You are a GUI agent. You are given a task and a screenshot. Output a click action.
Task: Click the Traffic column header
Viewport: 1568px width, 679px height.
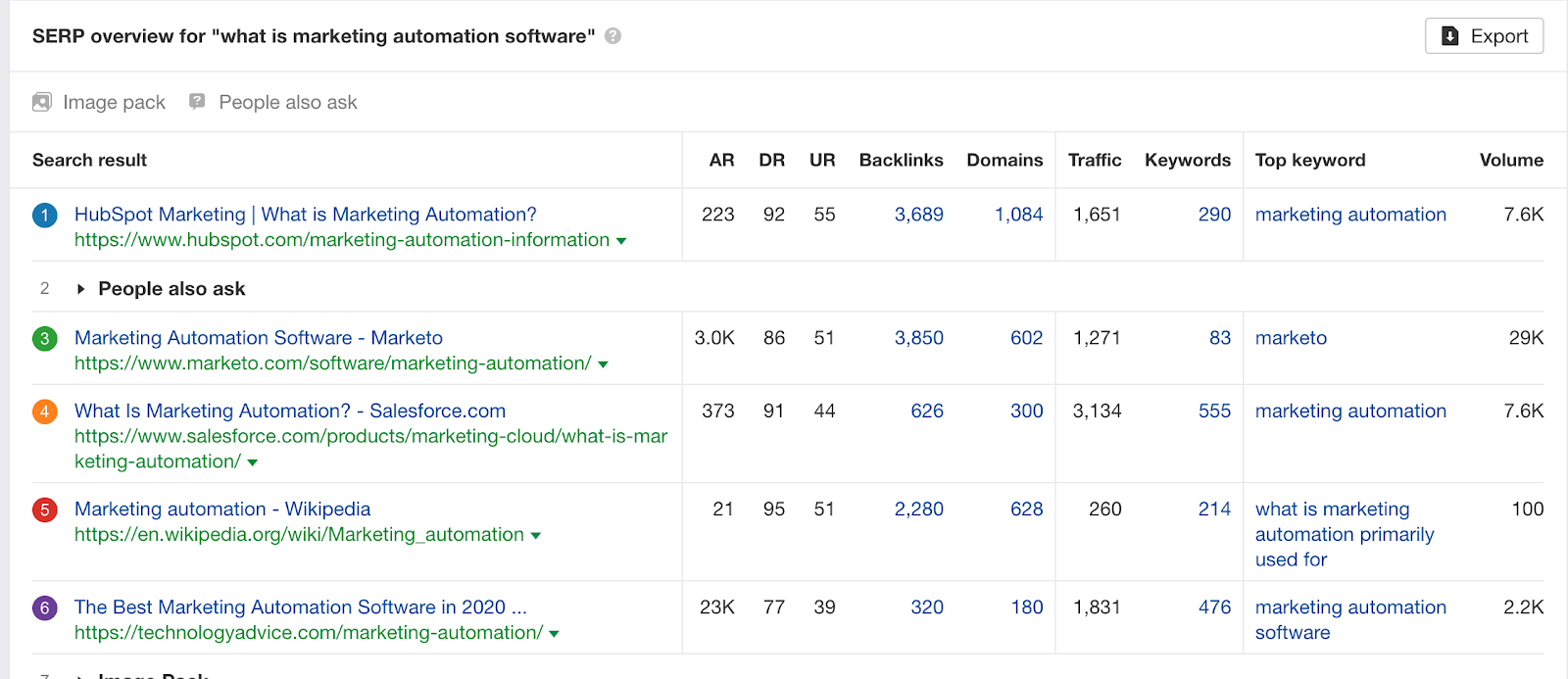tap(1094, 160)
